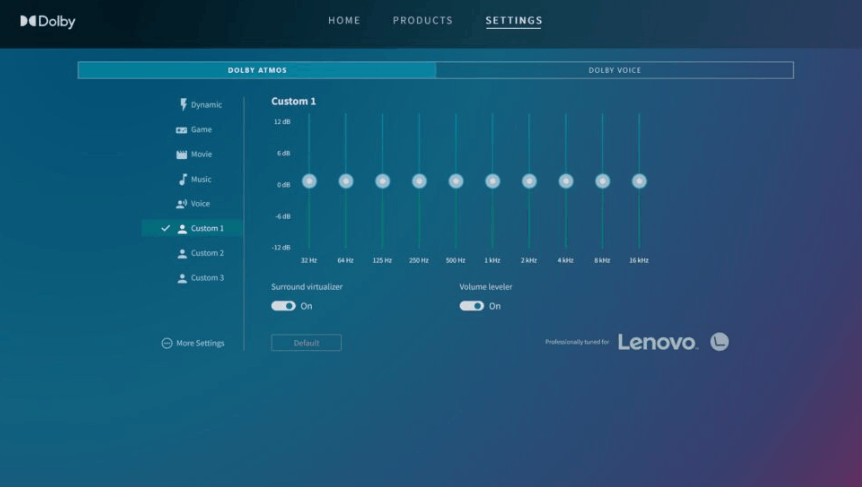Click the 1 kHz equalizer slider knob

pos(493,181)
